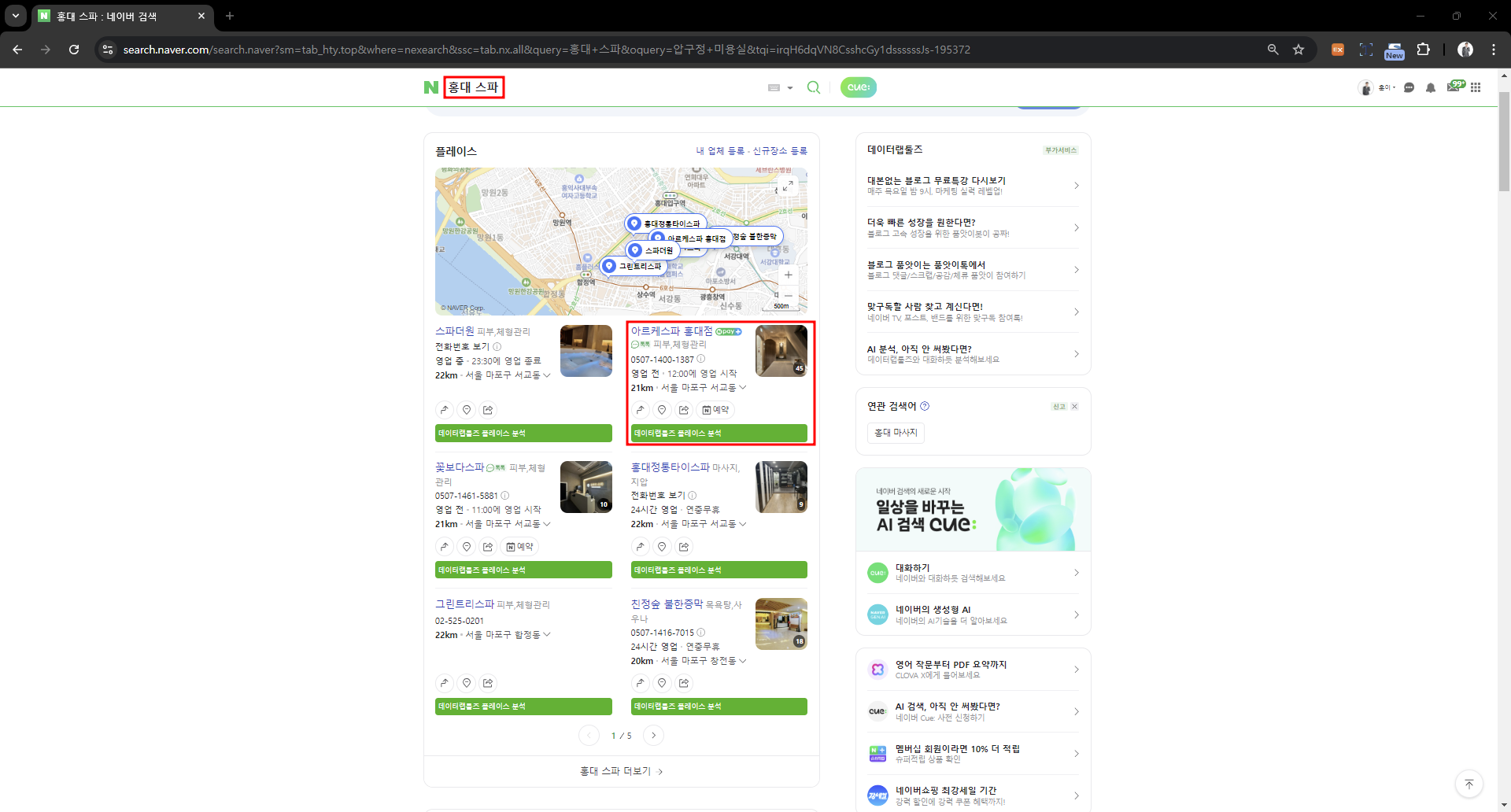Image resolution: width=1511 pixels, height=812 pixels.
Task: Open Naver Talk chat bubble icon
Action: (x=1409, y=87)
